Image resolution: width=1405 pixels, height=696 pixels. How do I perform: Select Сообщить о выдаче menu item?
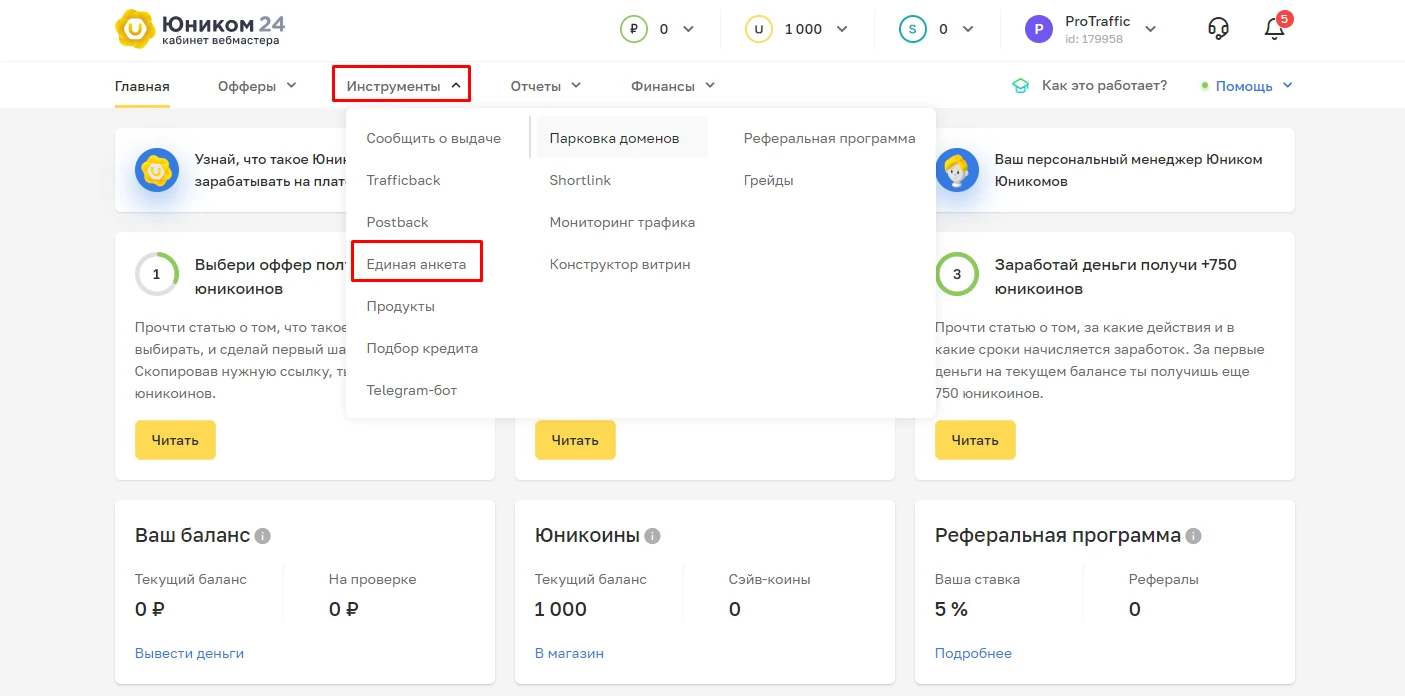click(x=434, y=138)
